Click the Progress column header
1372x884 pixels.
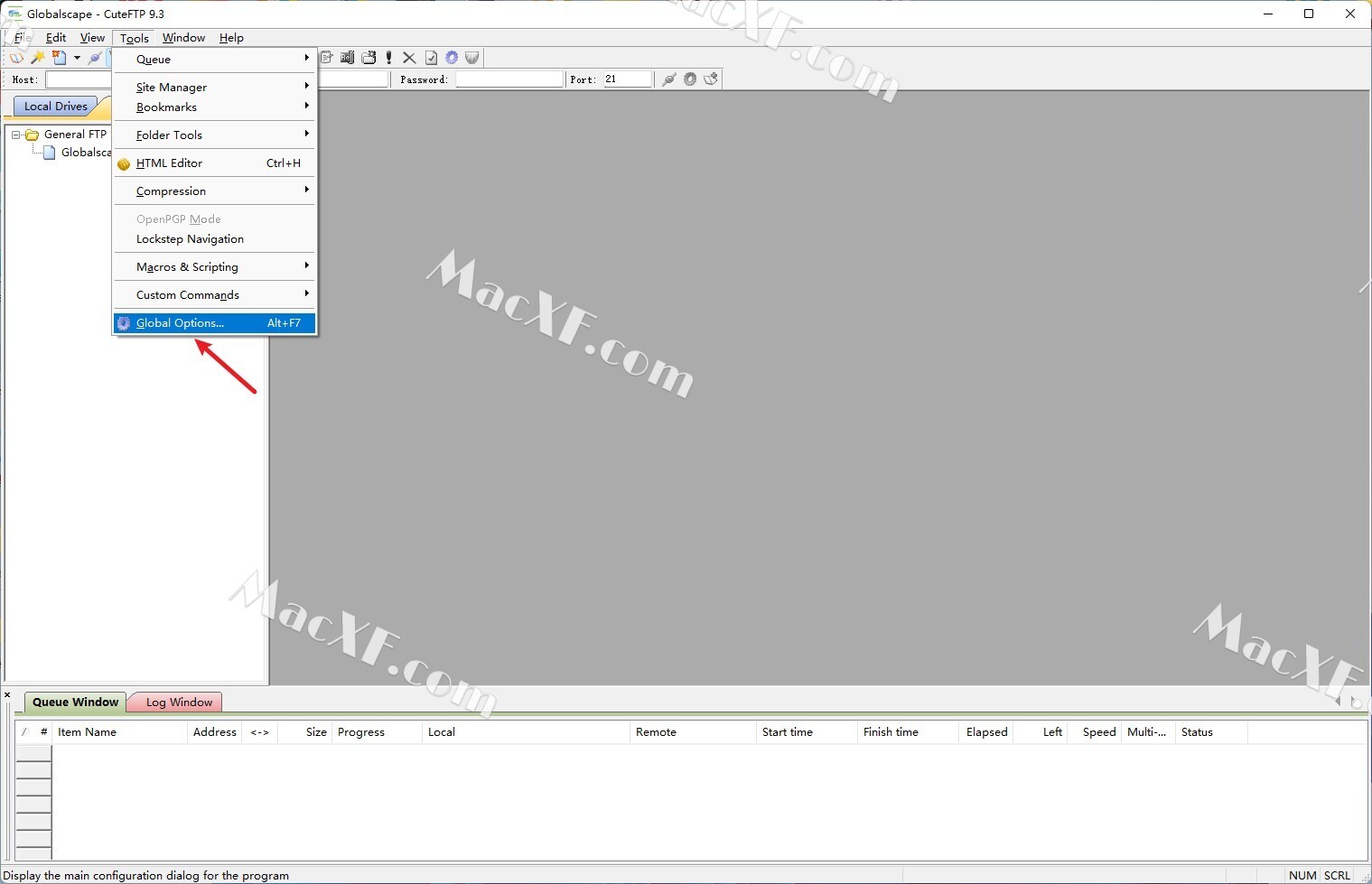(377, 732)
